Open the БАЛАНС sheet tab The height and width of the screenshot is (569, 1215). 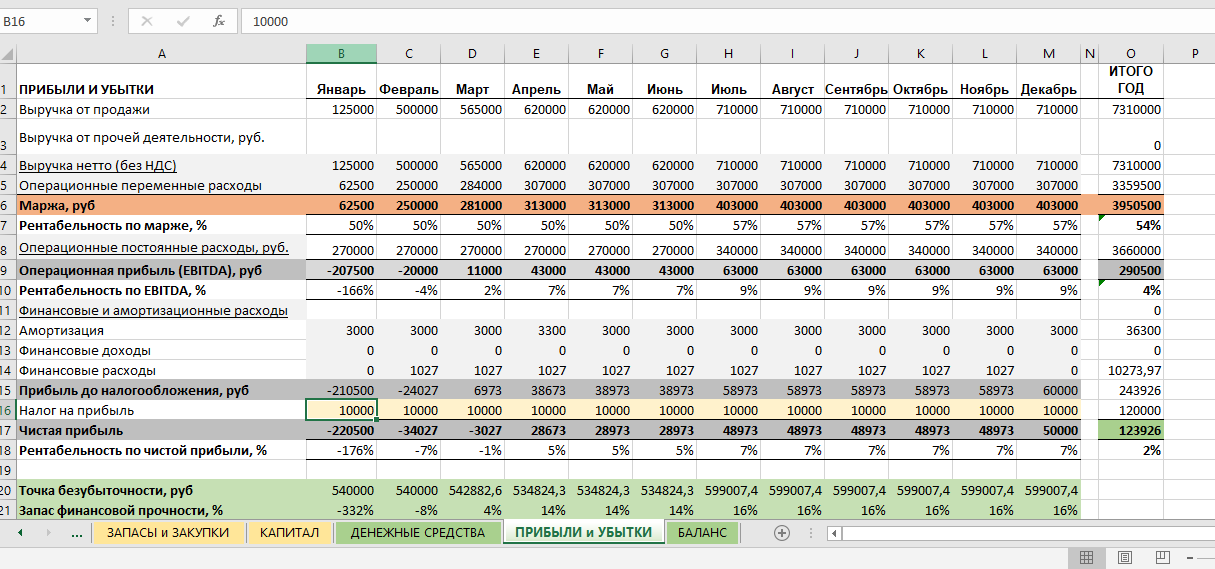coord(703,533)
